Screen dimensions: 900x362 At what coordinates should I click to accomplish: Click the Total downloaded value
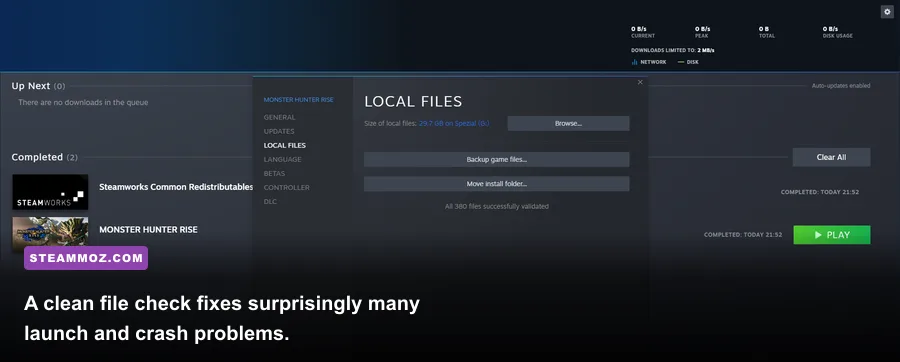(763, 29)
